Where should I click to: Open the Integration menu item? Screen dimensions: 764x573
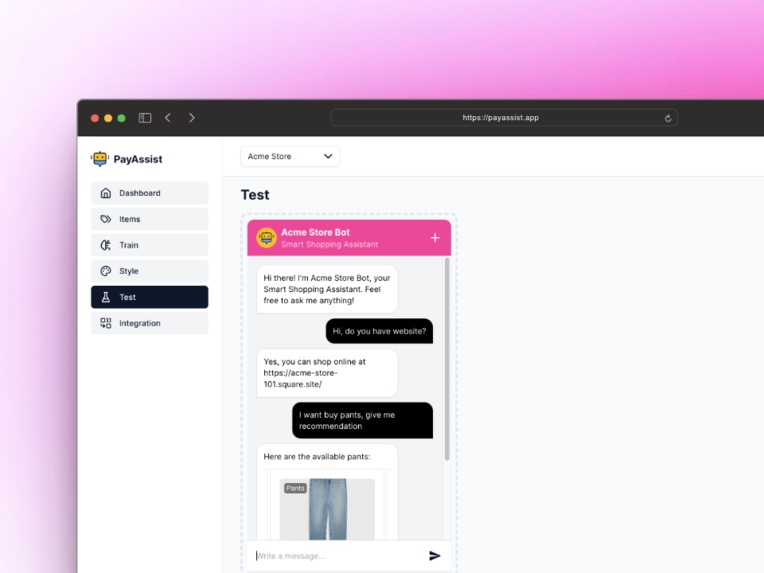[150, 323]
